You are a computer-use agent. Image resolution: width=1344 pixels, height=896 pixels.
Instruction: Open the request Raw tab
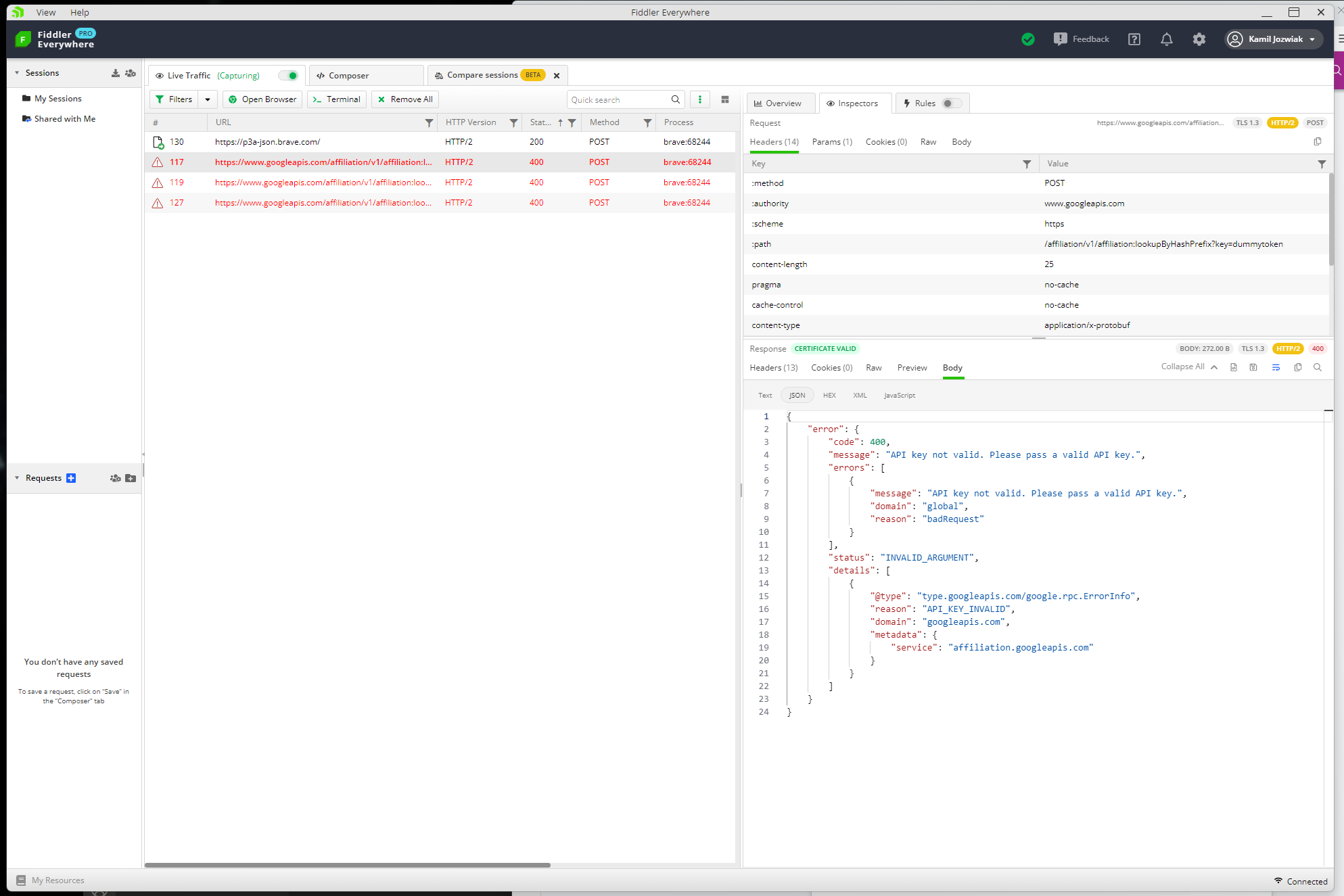tap(928, 141)
